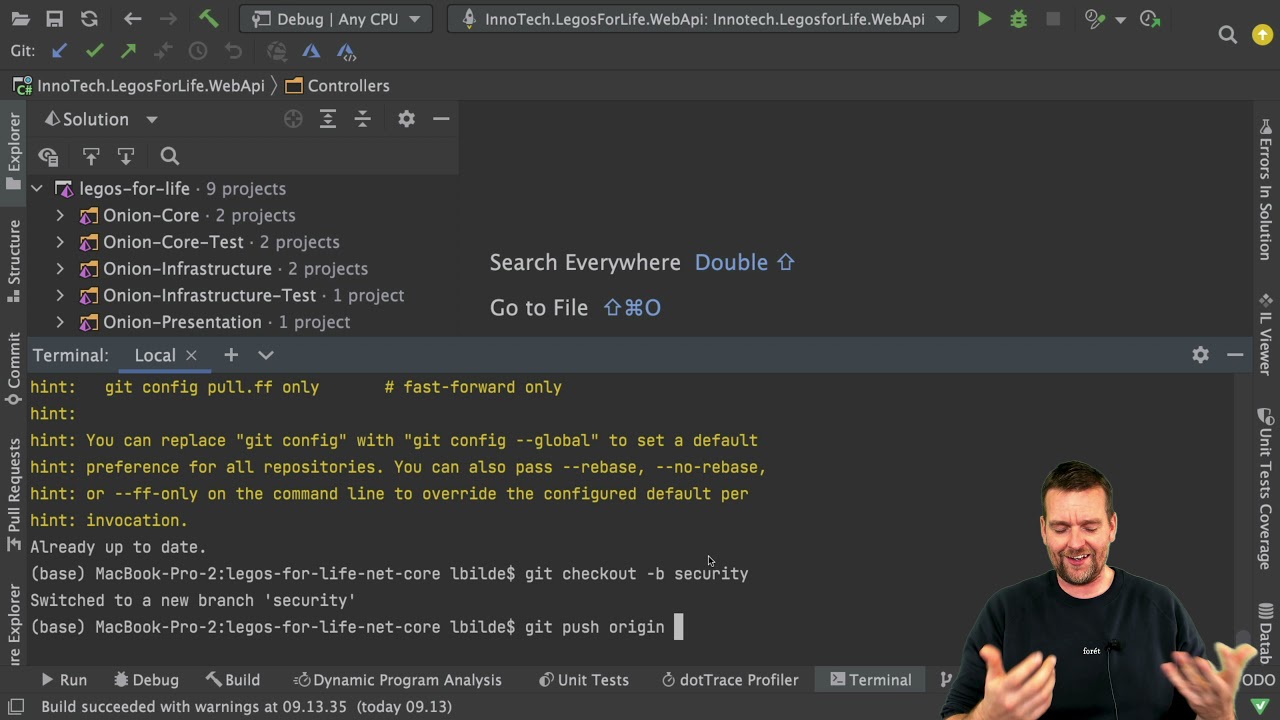The height and width of the screenshot is (720, 1280).
Task: Open the InnoTech.LegosForLife.WebApi run configuration dropdown
Action: click(704, 19)
